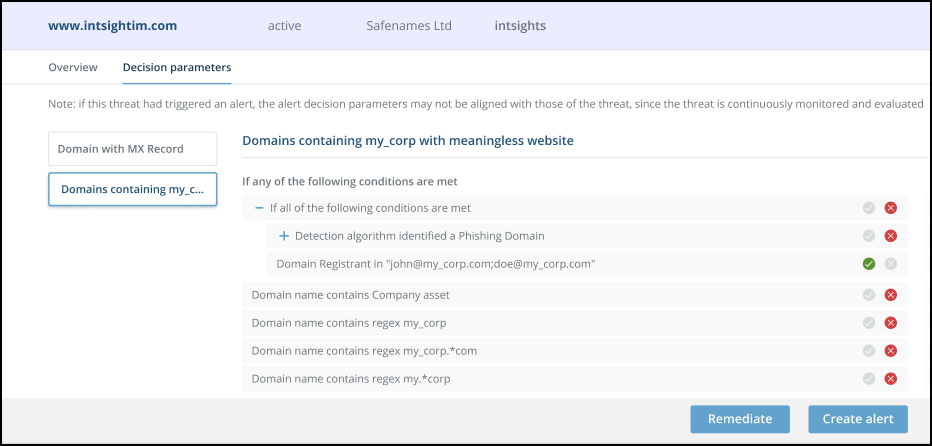932x446 pixels.
Task: Click red X icon on Phishing Domain row
Action: click(891, 236)
